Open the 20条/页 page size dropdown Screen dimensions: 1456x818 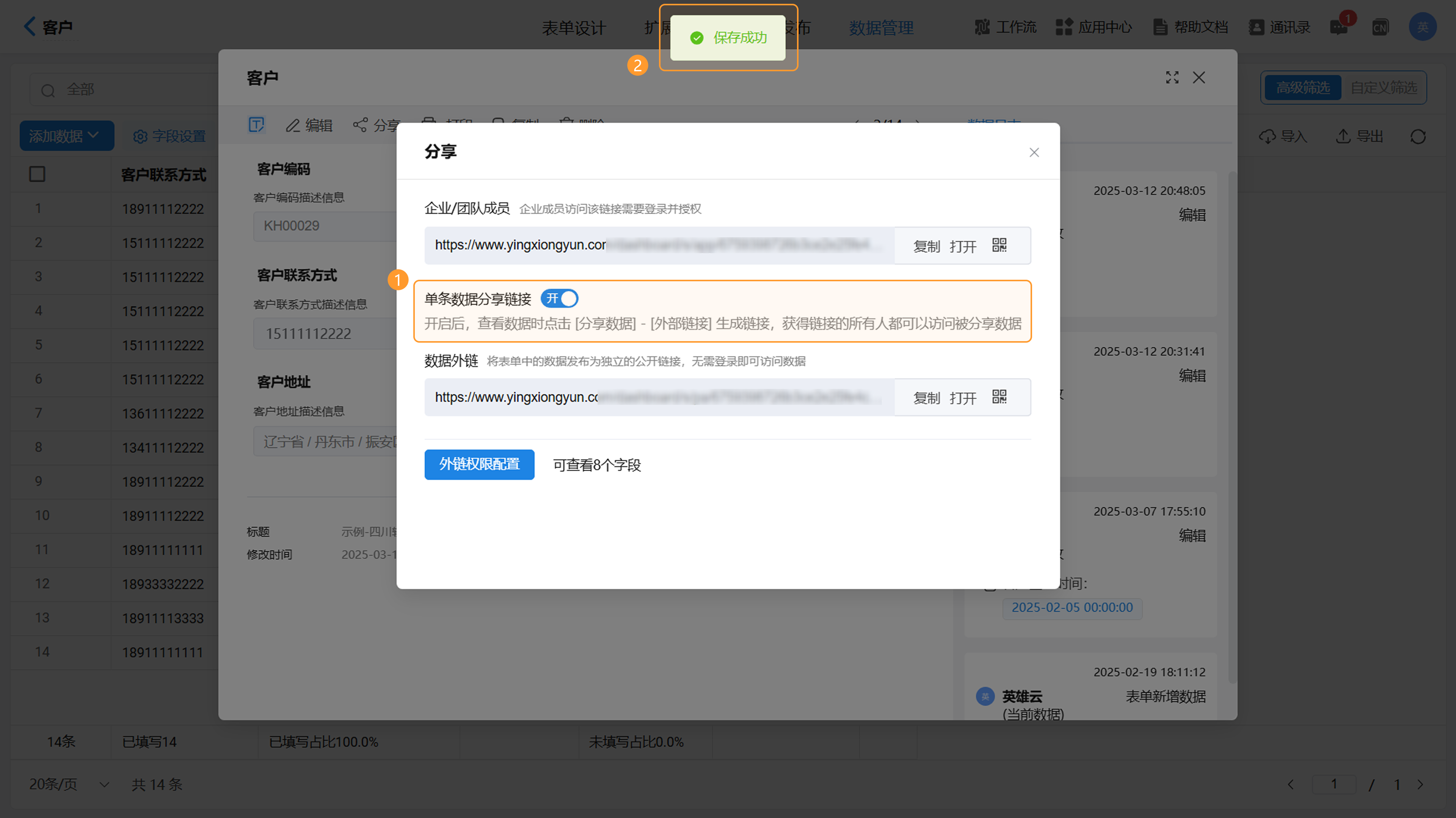click(68, 784)
